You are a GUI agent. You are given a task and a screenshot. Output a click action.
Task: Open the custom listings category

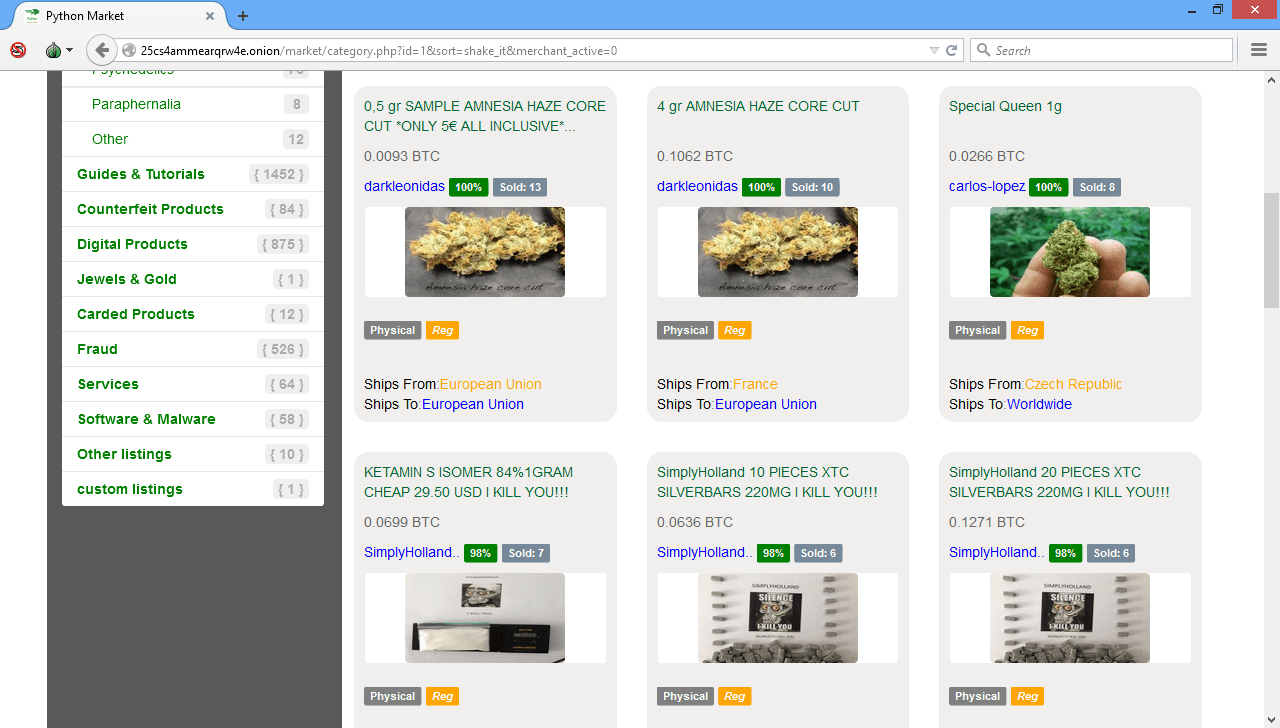point(130,489)
